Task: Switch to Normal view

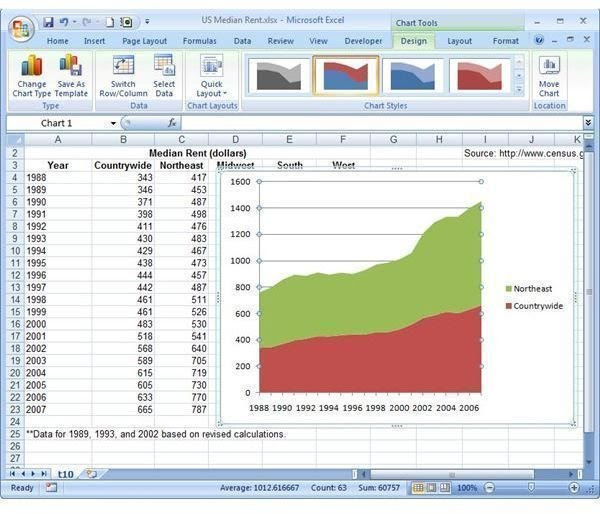Action: point(418,488)
